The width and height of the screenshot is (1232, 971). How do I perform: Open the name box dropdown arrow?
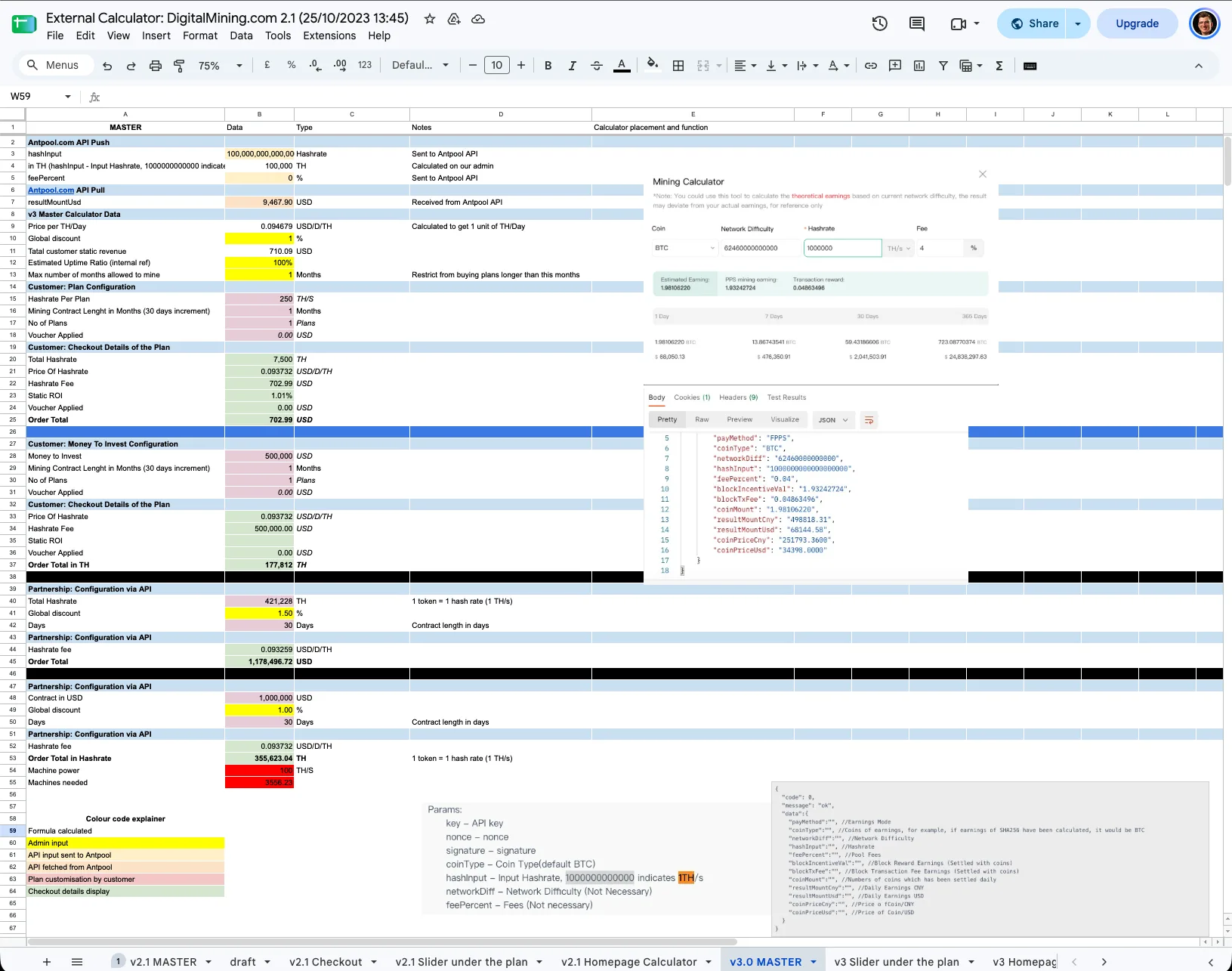click(x=68, y=97)
